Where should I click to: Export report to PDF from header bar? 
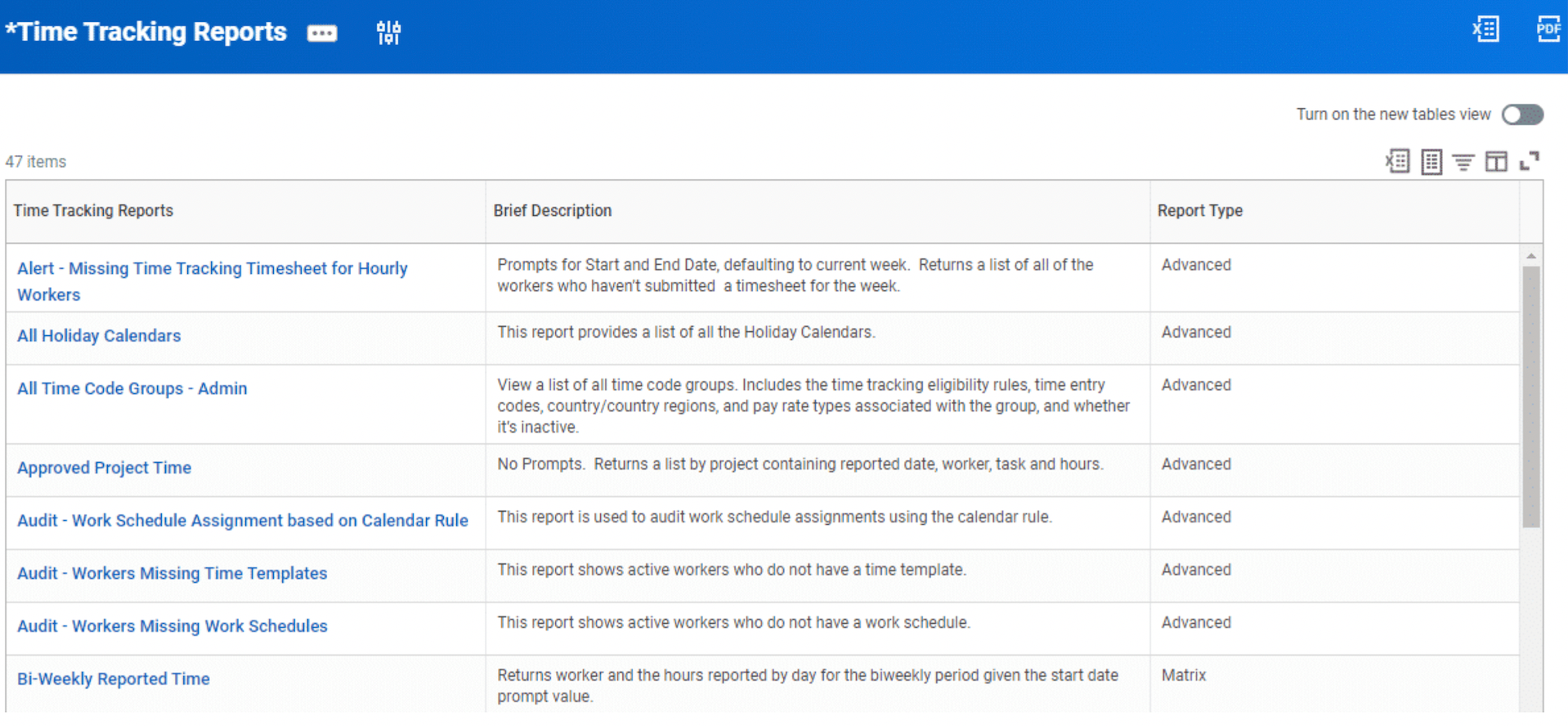1548,29
